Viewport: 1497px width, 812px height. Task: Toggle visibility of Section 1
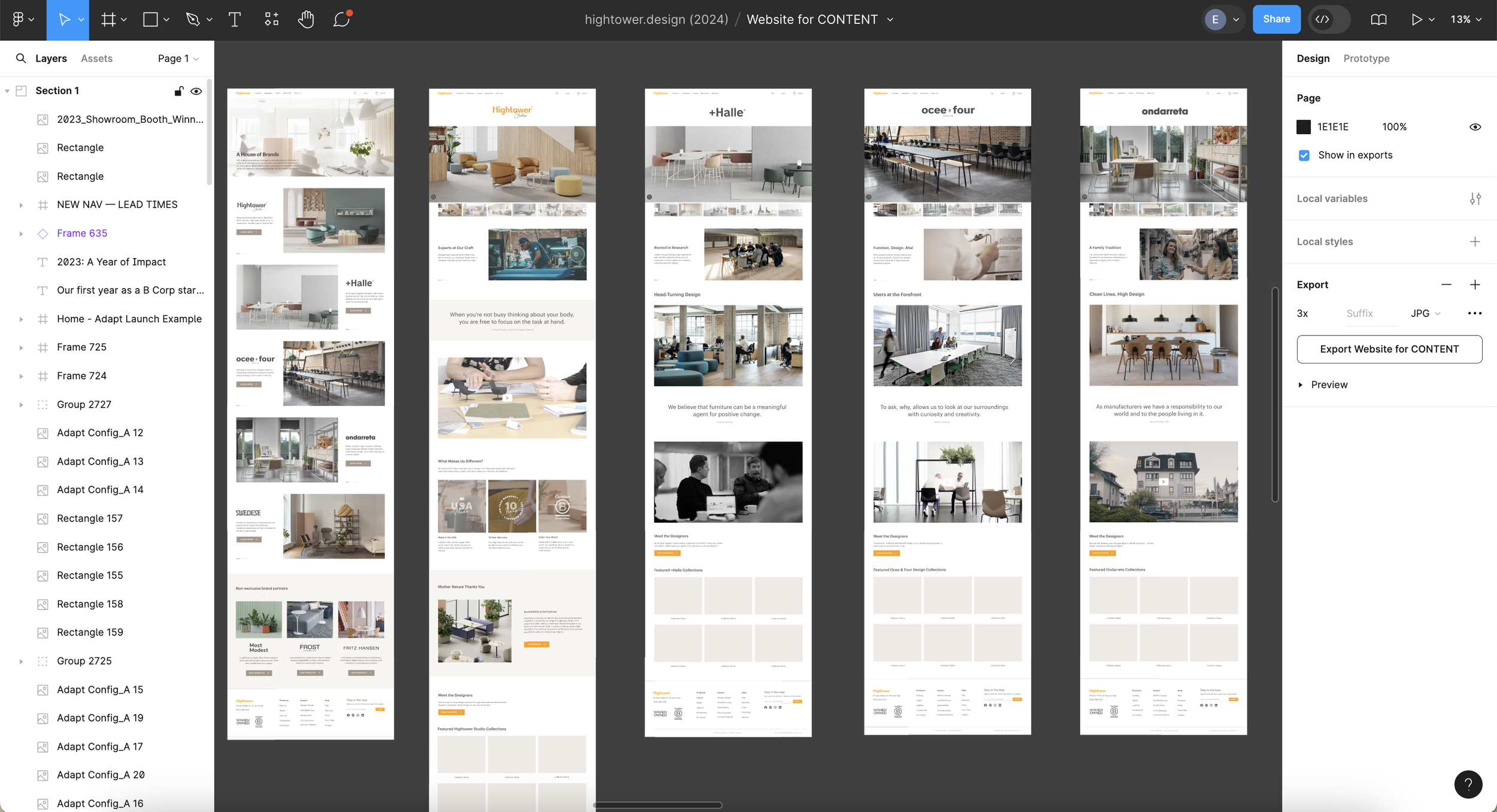point(196,90)
